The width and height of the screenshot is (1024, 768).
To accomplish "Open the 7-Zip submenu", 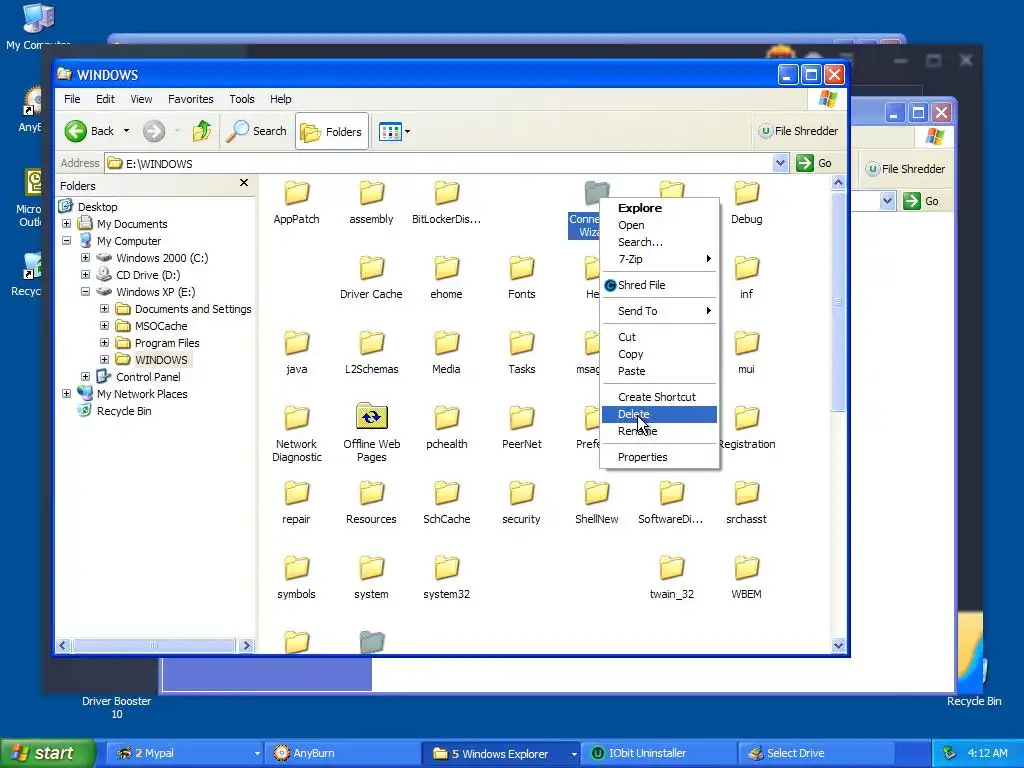I will pyautogui.click(x=659, y=259).
